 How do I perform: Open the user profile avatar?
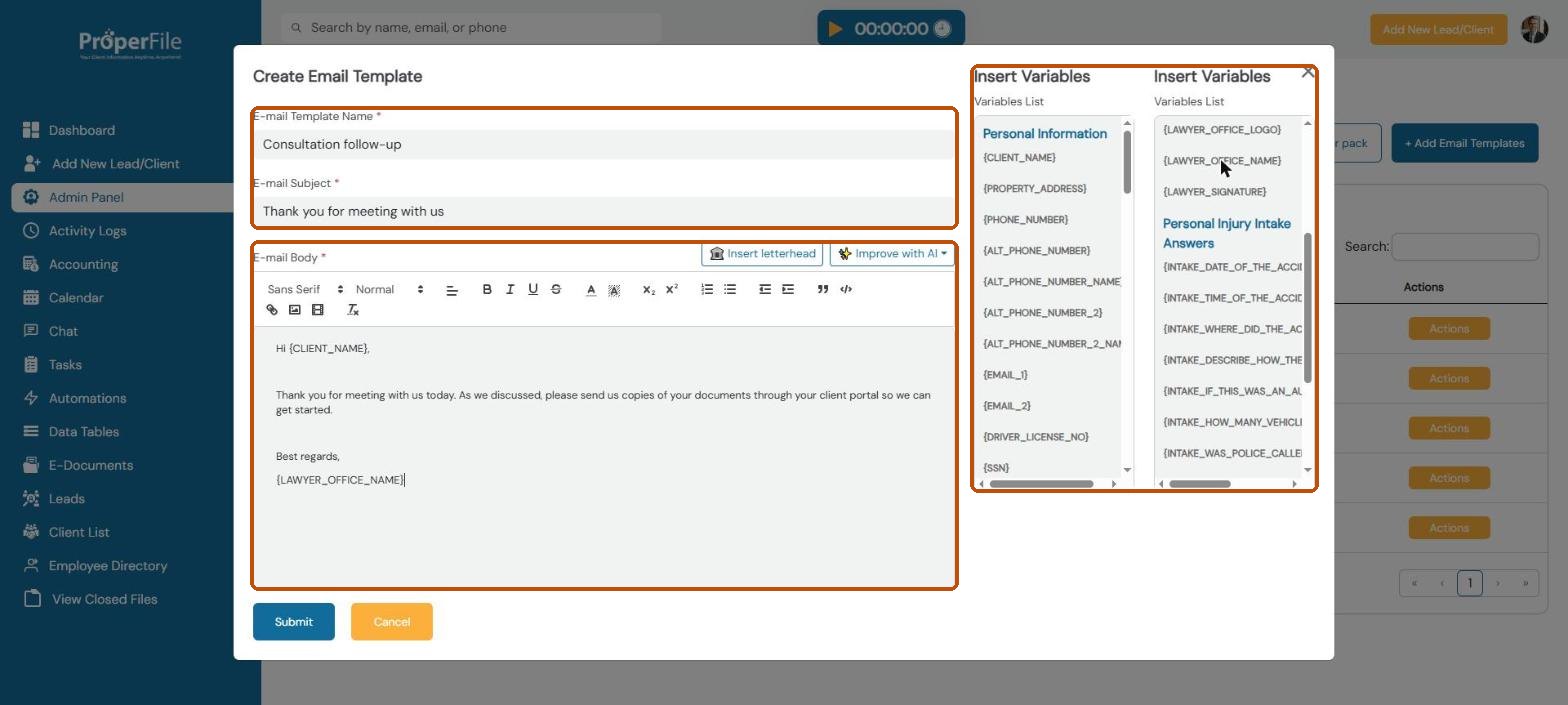[x=1534, y=29]
